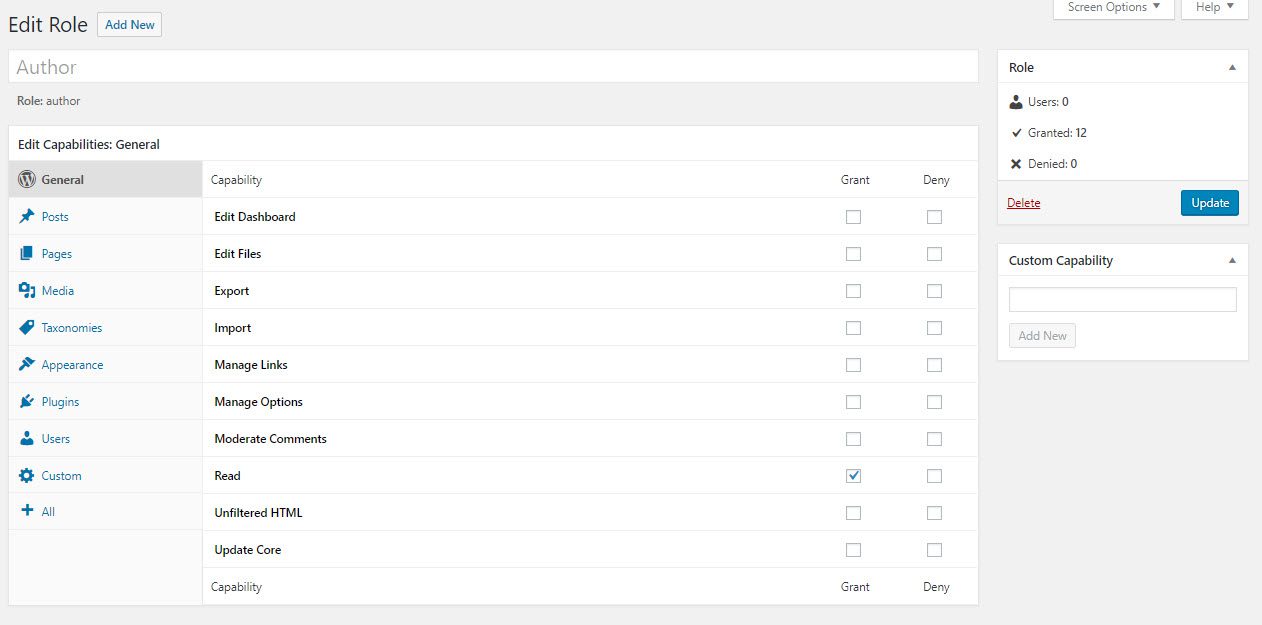
Task: Uncheck the Grant checkbox for Read
Action: (853, 476)
